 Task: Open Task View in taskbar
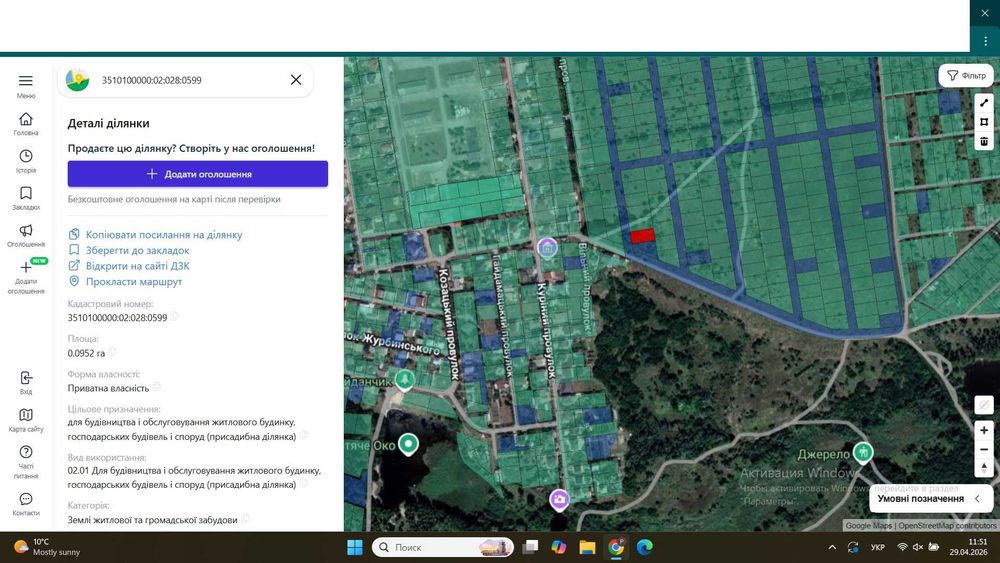click(530, 547)
